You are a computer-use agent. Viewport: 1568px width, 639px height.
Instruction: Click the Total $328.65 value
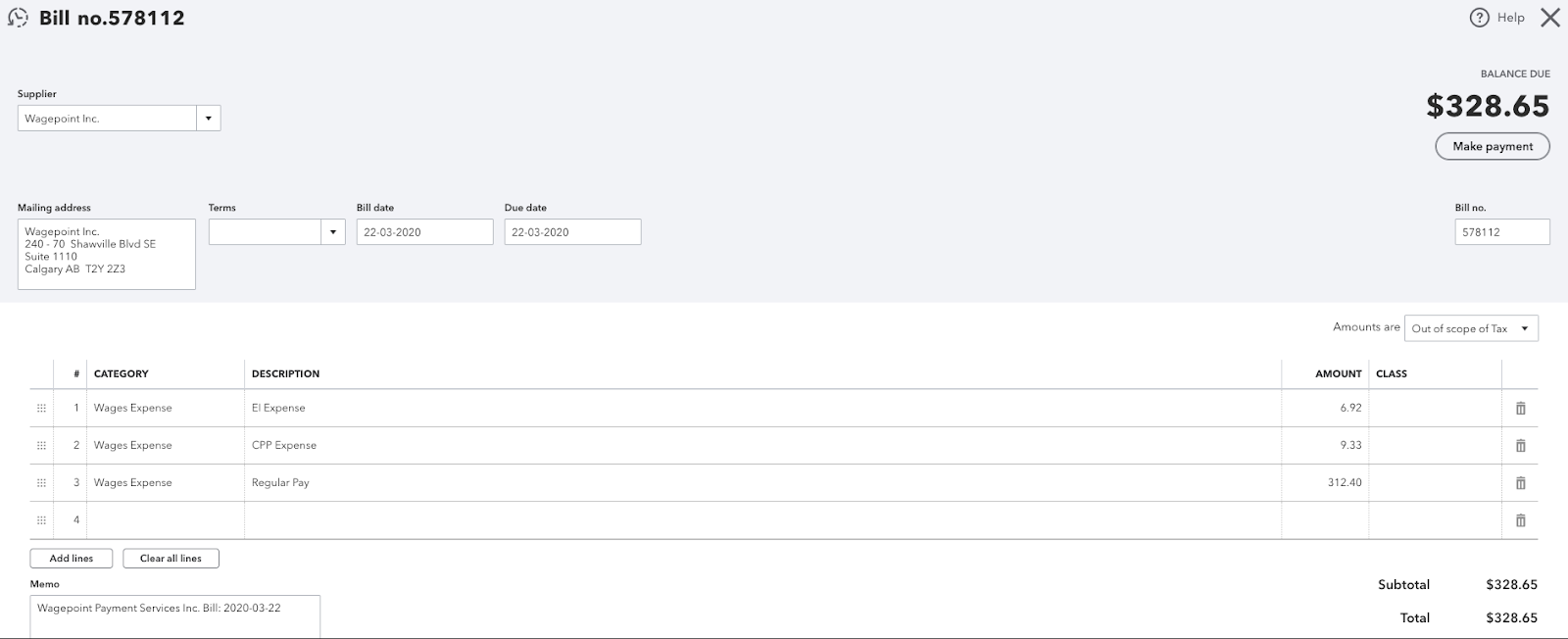(x=1511, y=618)
